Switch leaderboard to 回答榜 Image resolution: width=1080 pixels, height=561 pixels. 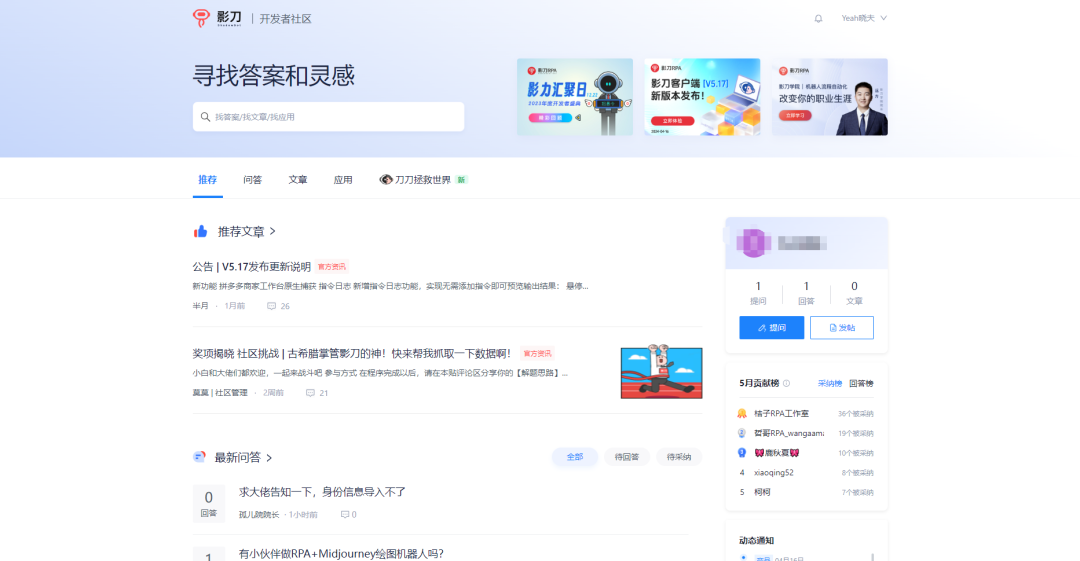point(861,383)
